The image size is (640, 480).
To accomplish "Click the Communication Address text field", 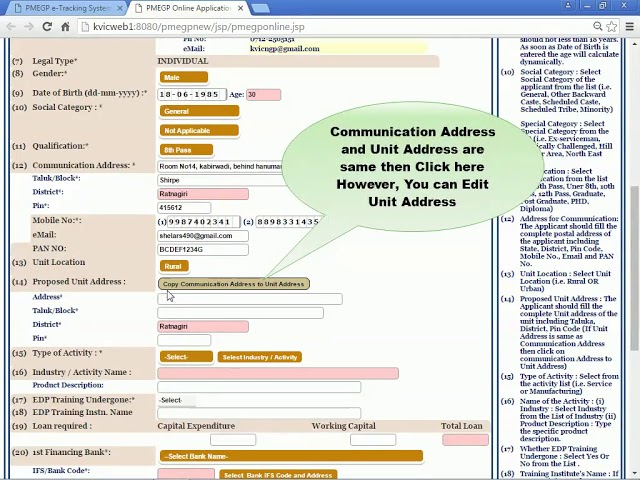I will point(220,167).
